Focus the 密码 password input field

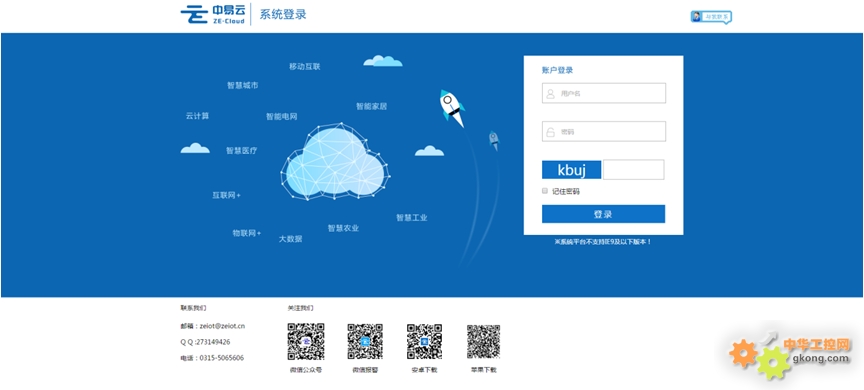[604, 131]
